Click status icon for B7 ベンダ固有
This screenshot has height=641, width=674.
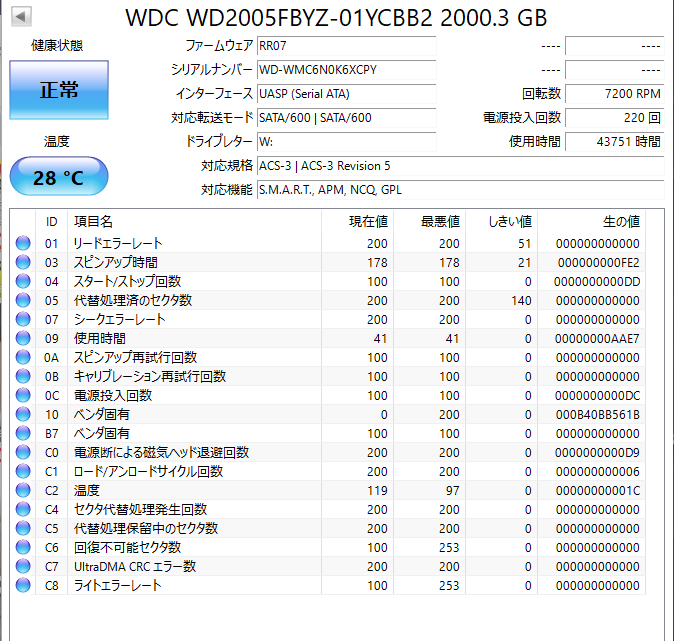coord(23,433)
